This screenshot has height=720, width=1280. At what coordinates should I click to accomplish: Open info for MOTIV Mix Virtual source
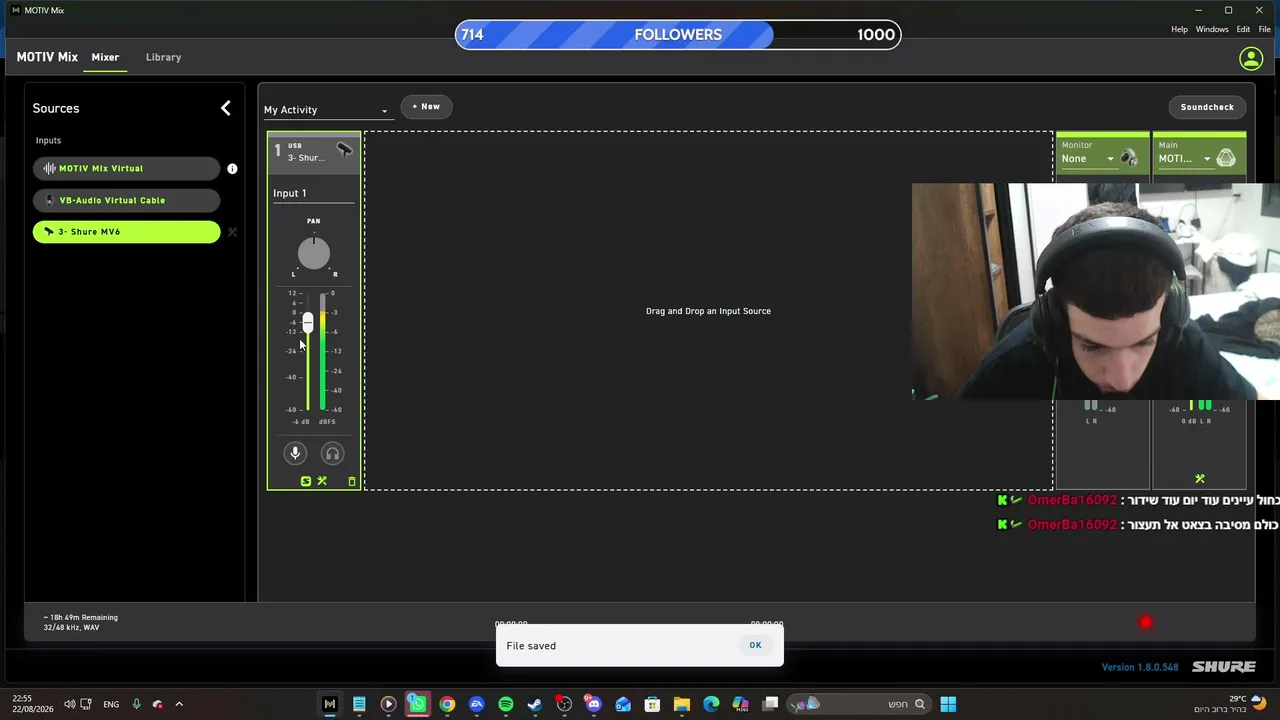click(232, 169)
